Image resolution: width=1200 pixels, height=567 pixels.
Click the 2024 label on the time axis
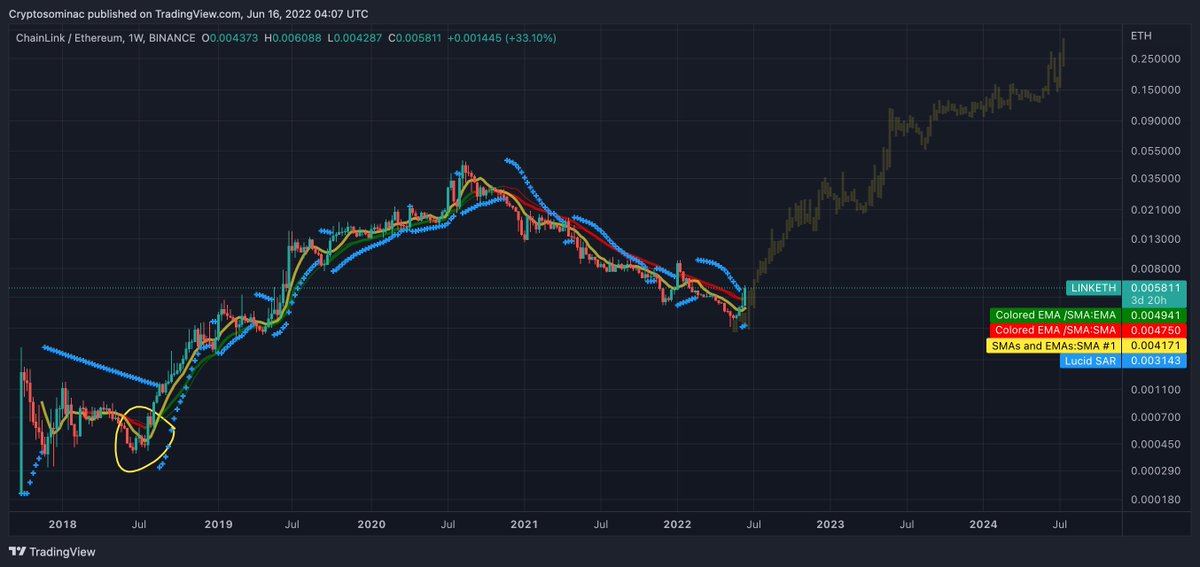[x=983, y=524]
